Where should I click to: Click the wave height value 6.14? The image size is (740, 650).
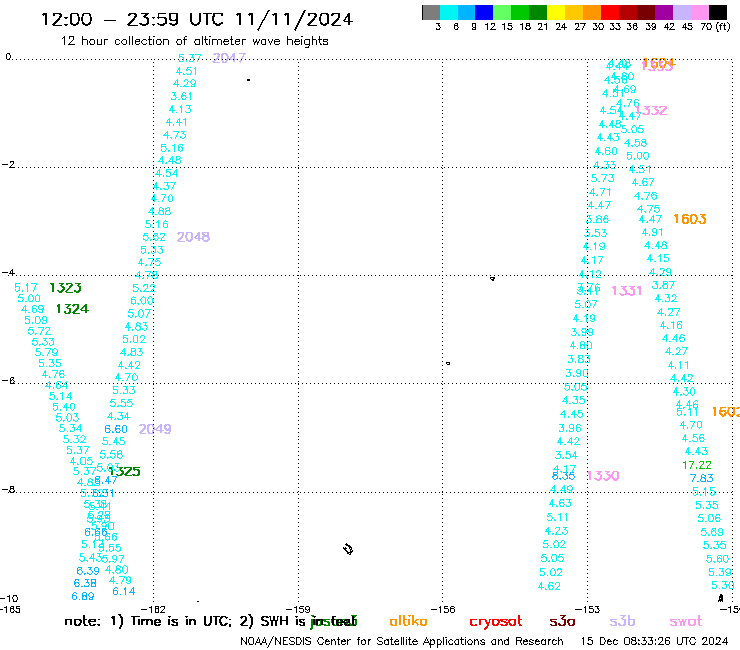click(x=124, y=591)
